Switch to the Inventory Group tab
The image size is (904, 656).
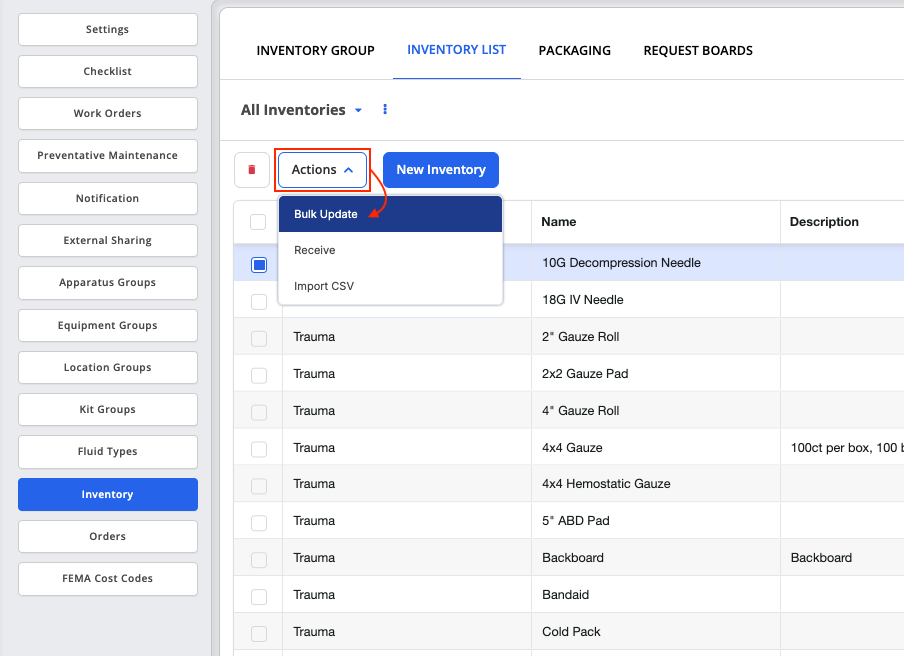315,51
